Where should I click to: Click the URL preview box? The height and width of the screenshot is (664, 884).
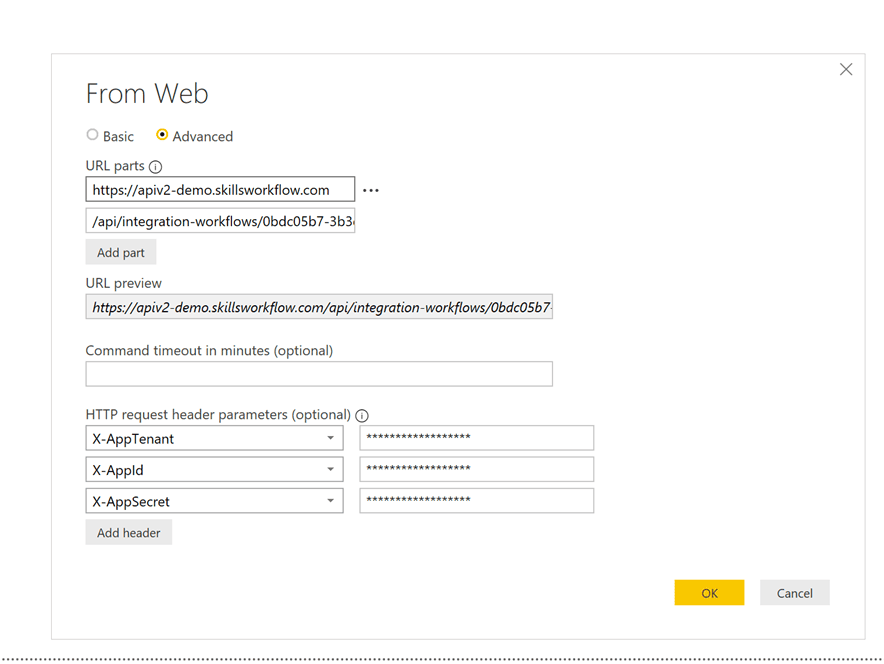pyautogui.click(x=319, y=309)
